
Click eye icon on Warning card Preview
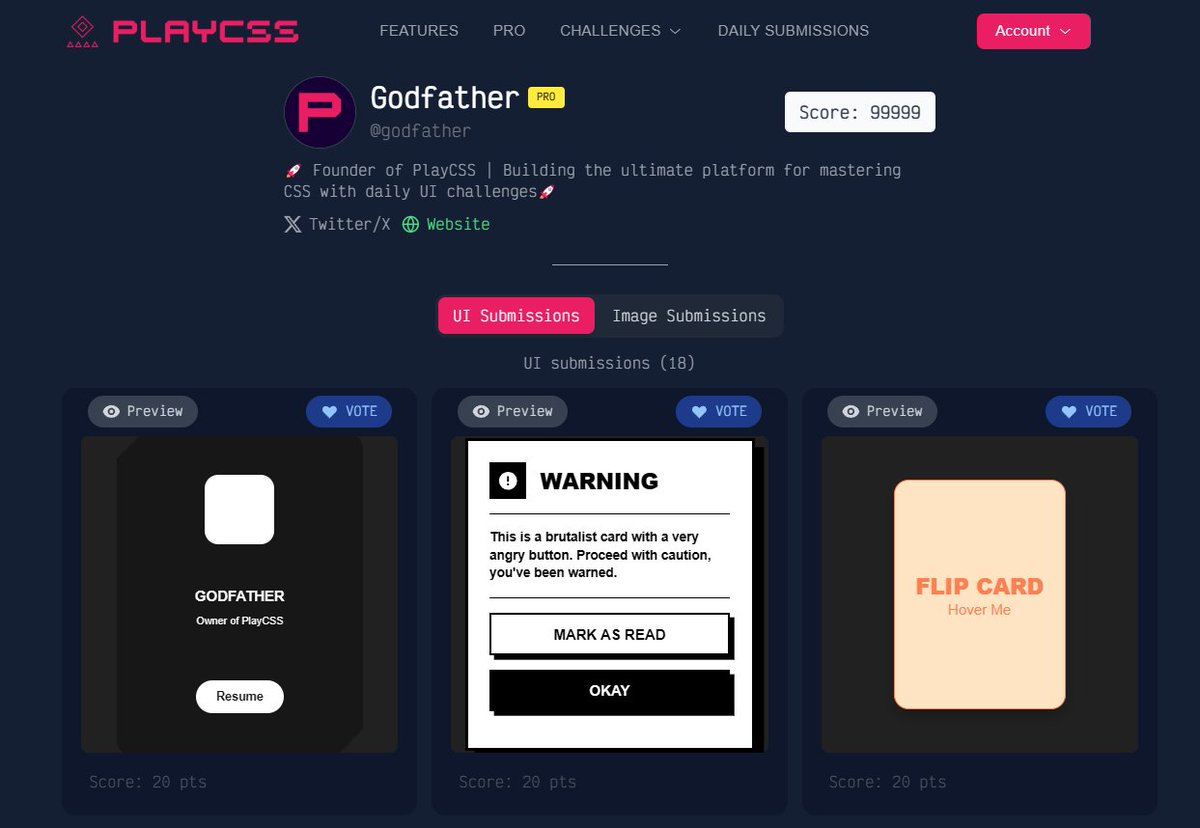[481, 411]
